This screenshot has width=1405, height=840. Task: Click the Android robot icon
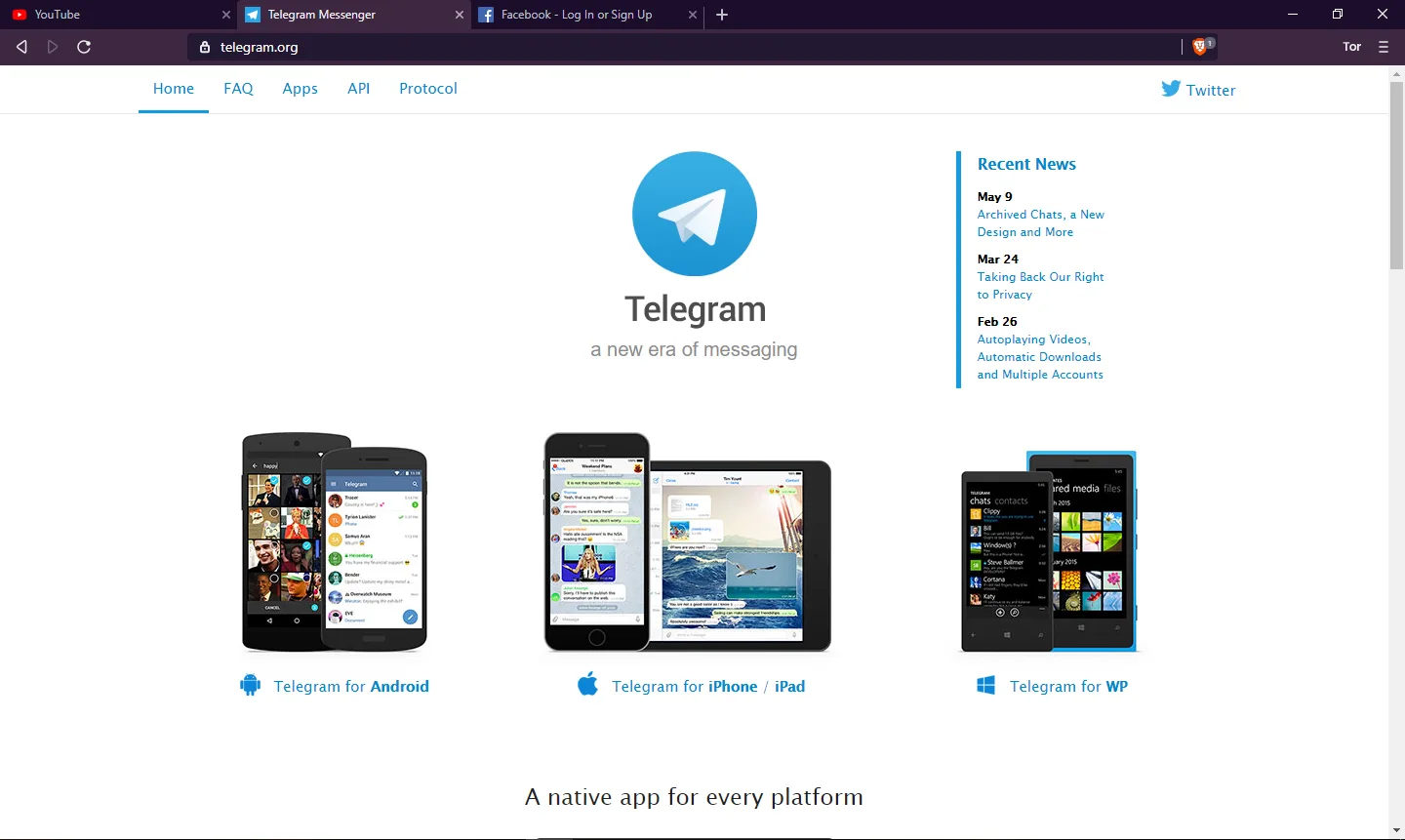pyautogui.click(x=251, y=685)
